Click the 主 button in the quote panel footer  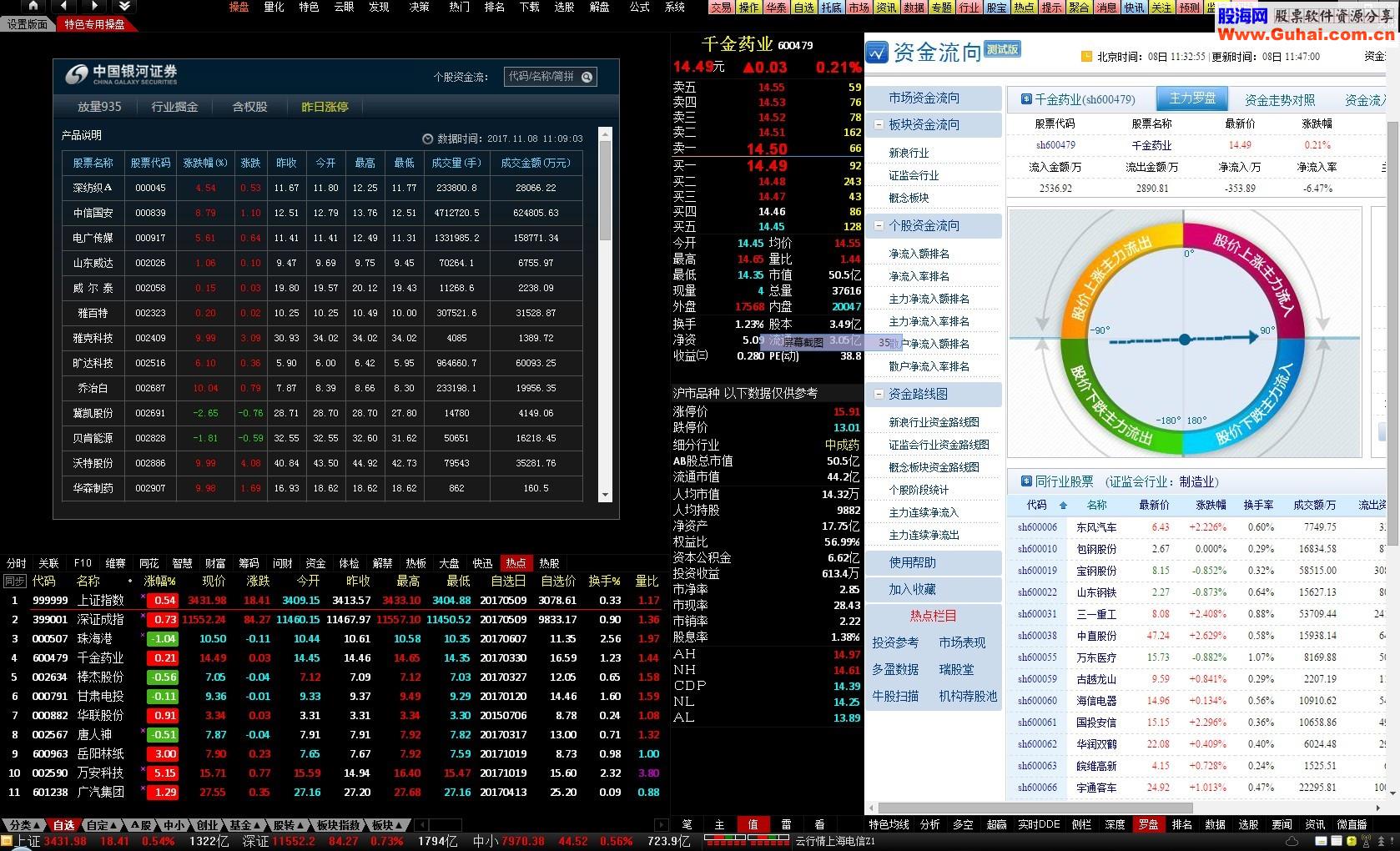[720, 824]
